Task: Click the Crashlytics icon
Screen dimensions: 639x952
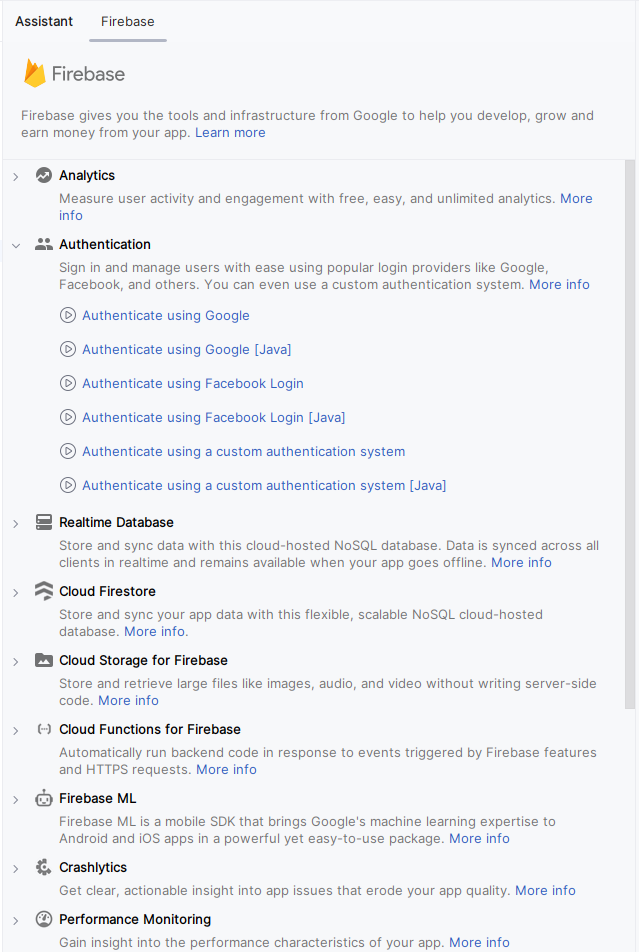Action: click(x=43, y=867)
